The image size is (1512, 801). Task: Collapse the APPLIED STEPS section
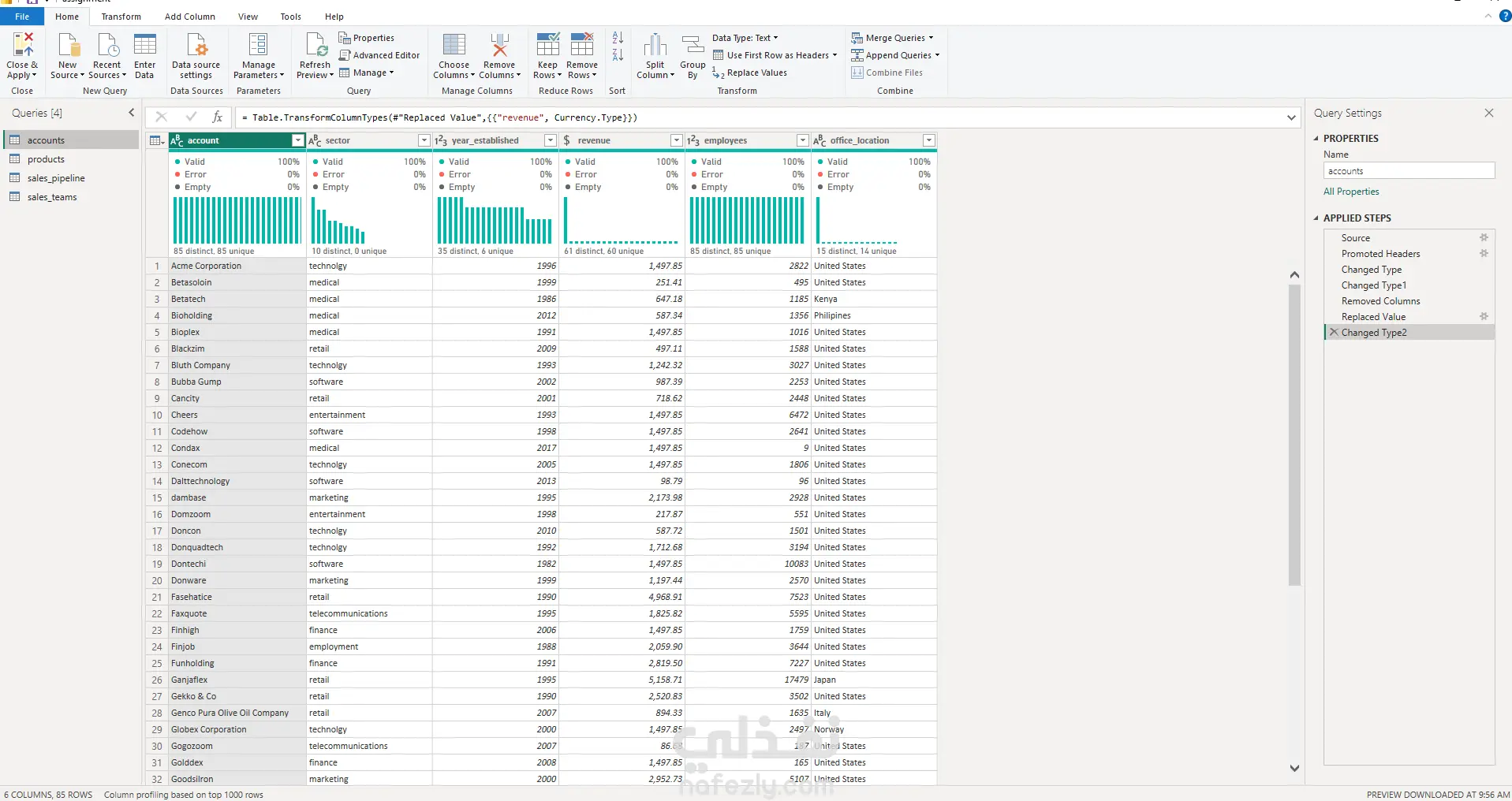[x=1316, y=218]
